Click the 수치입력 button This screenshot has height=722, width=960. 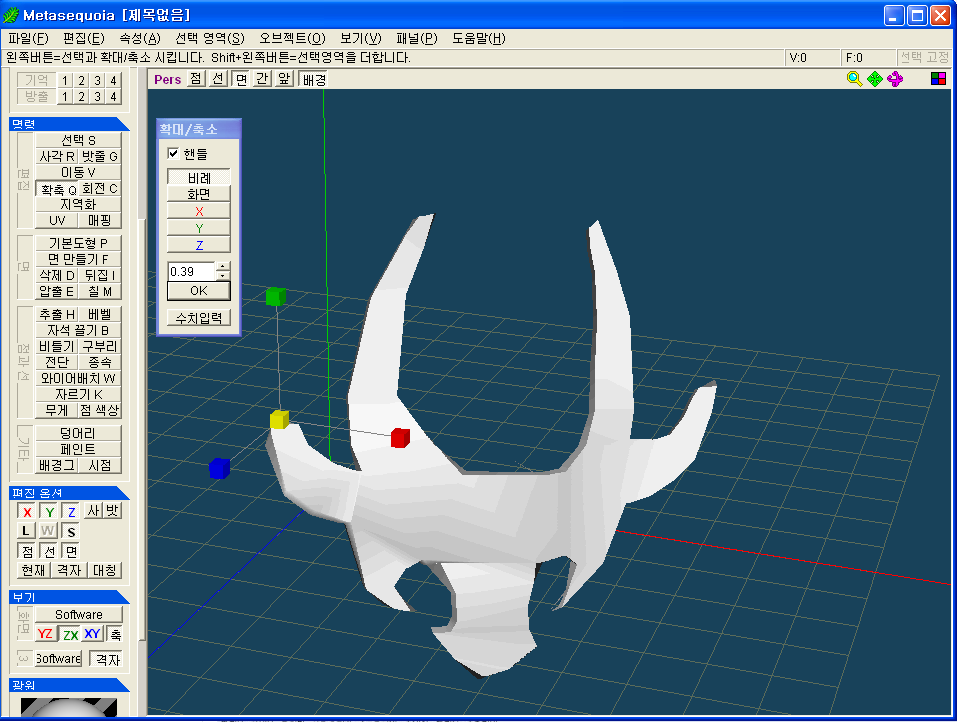198,318
